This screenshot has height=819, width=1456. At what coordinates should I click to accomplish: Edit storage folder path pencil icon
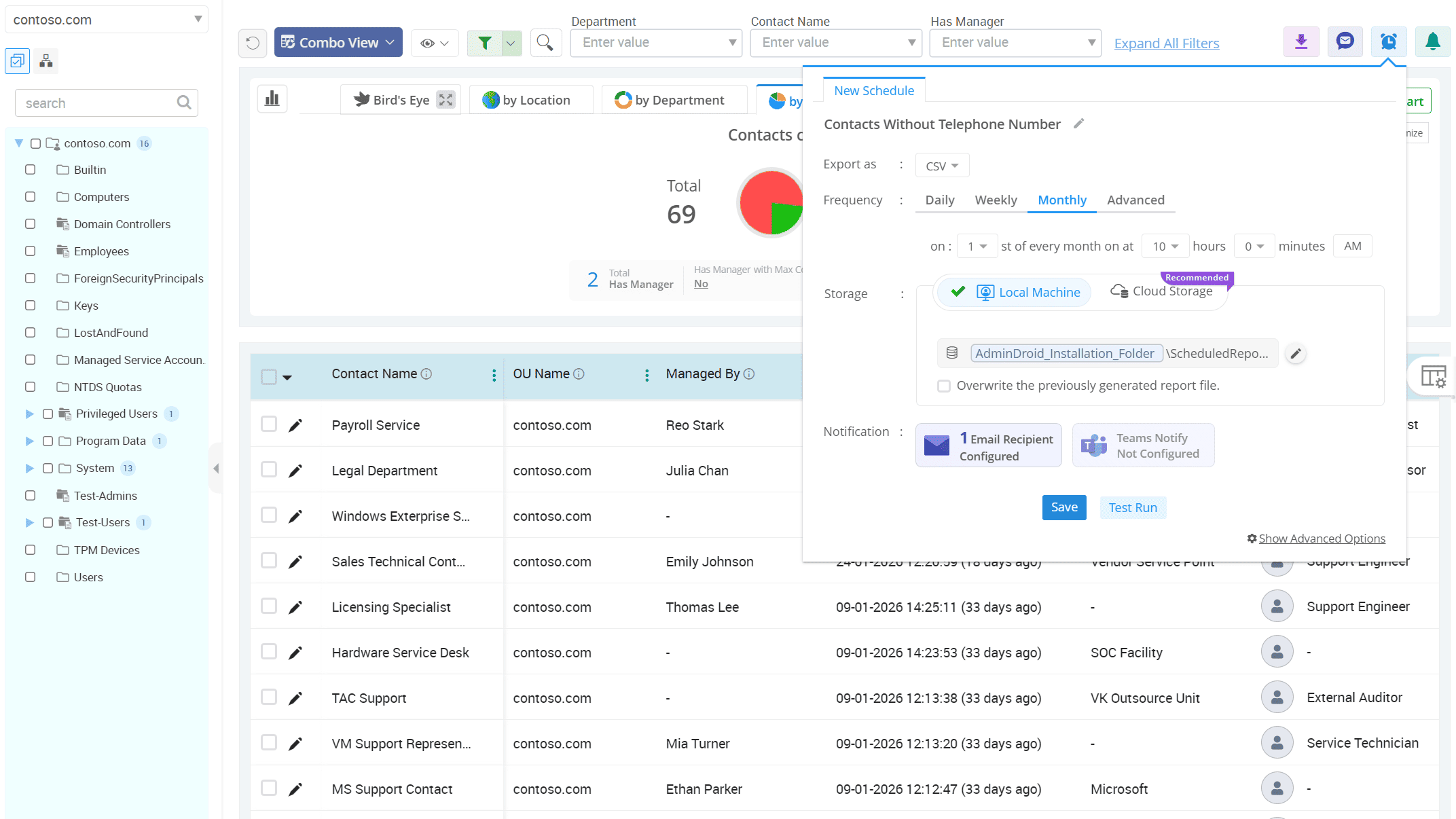tap(1295, 353)
